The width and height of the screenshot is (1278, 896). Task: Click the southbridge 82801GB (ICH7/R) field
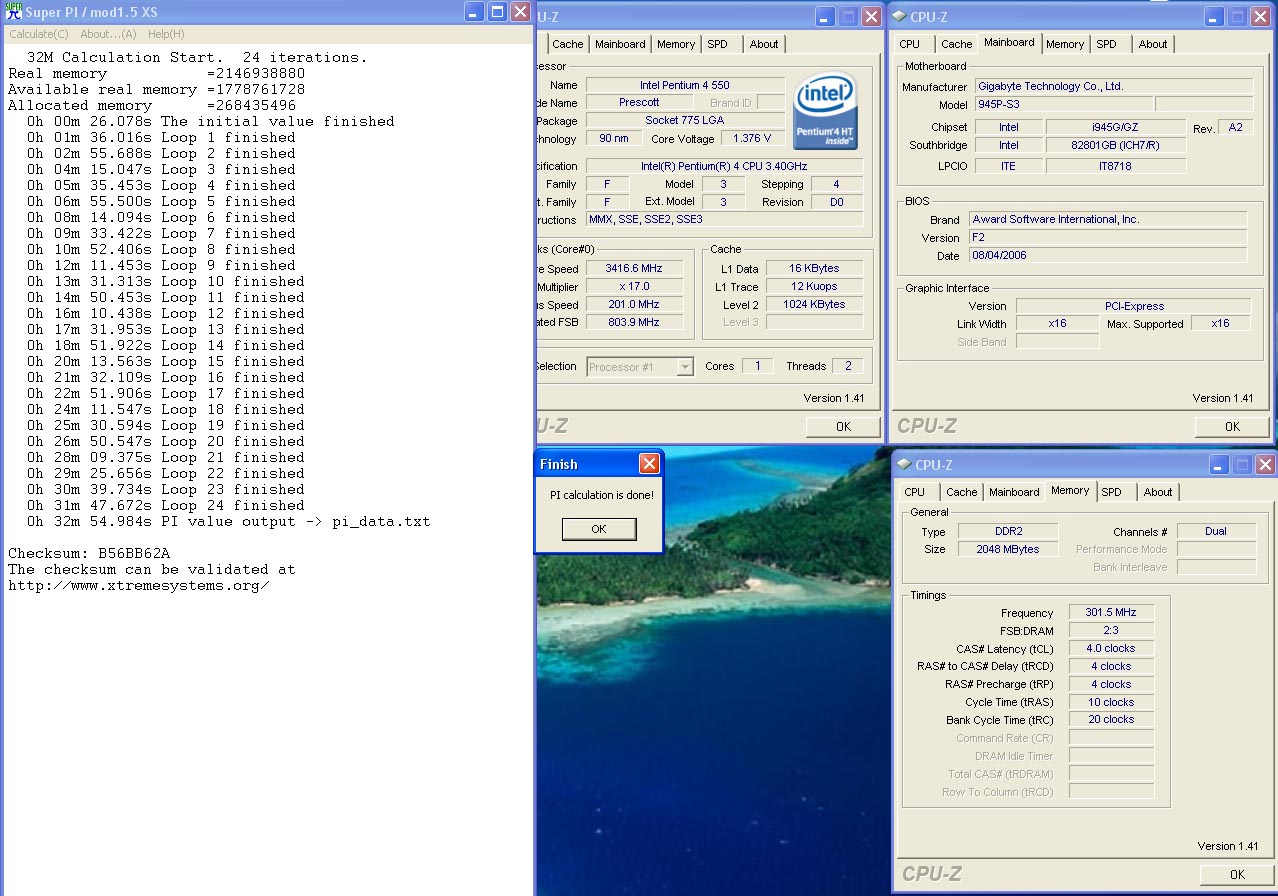click(1116, 146)
